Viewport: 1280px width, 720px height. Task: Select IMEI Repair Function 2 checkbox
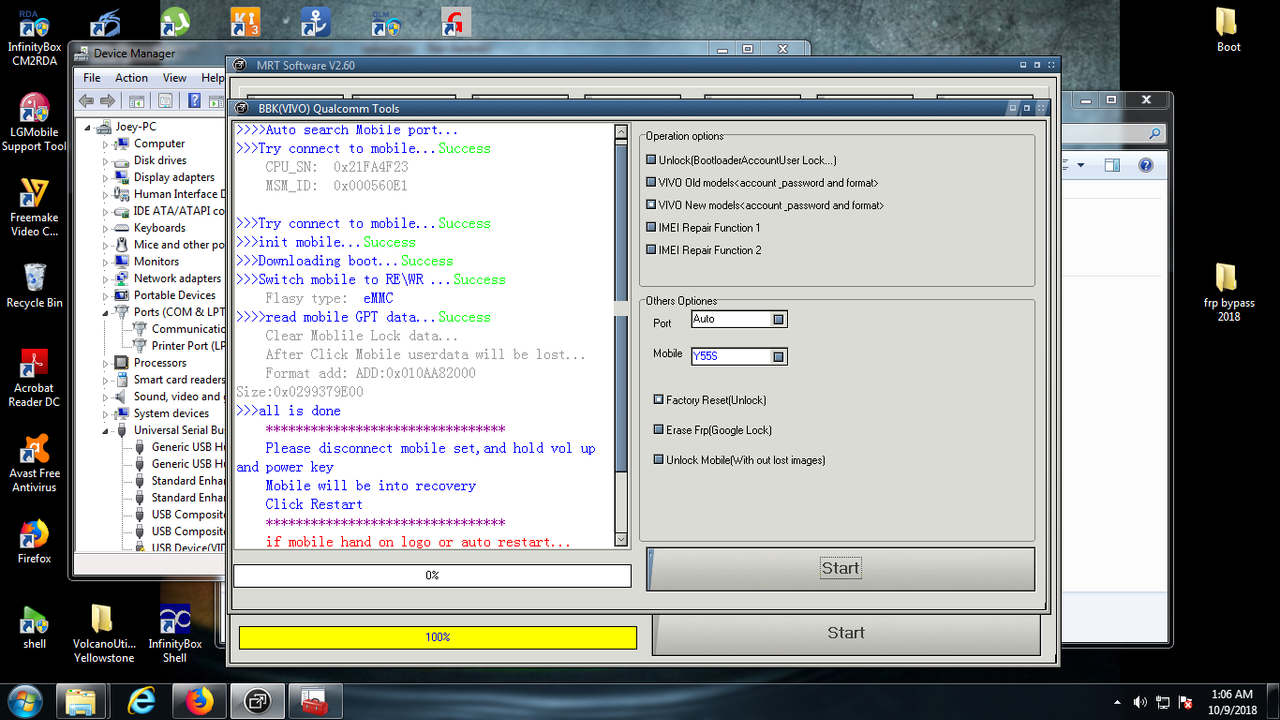click(651, 250)
